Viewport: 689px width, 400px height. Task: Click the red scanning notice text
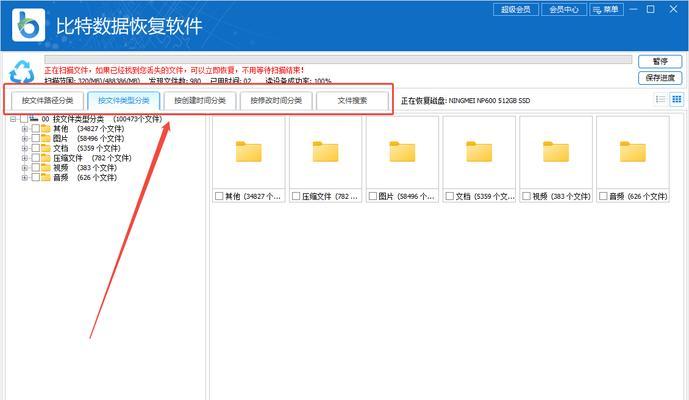[174, 70]
